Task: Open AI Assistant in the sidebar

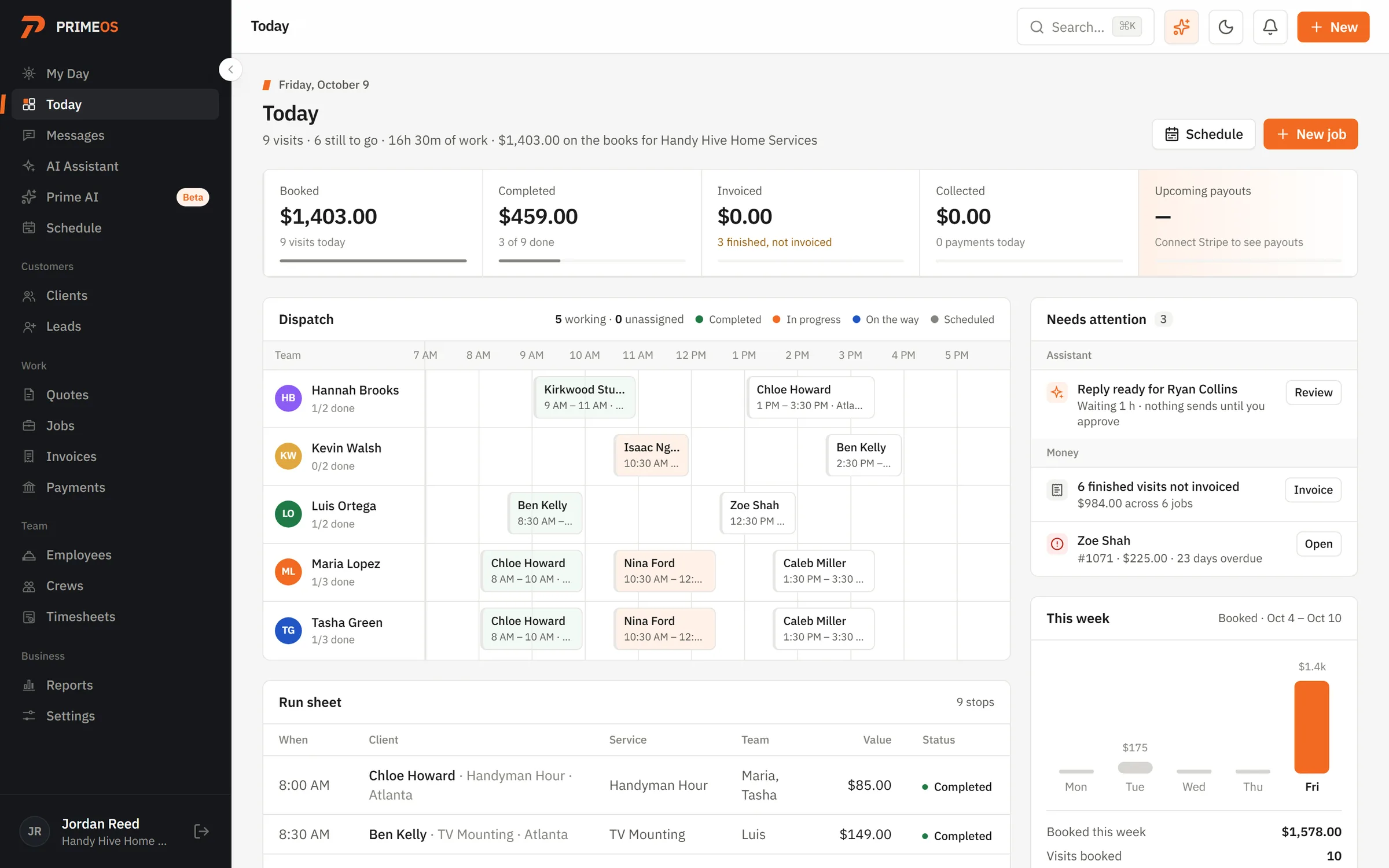Action: [115, 166]
